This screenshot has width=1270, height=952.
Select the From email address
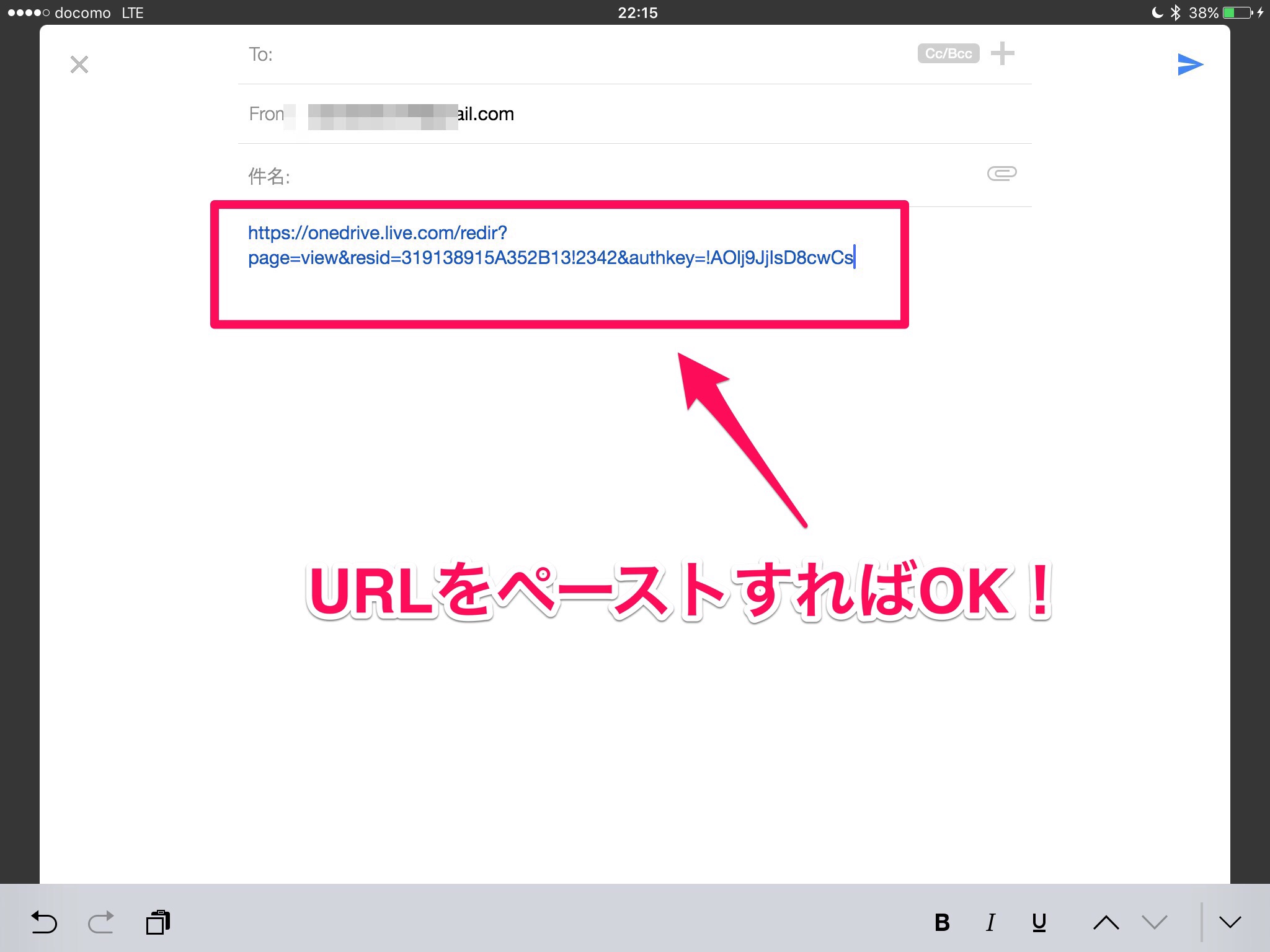click(x=412, y=115)
